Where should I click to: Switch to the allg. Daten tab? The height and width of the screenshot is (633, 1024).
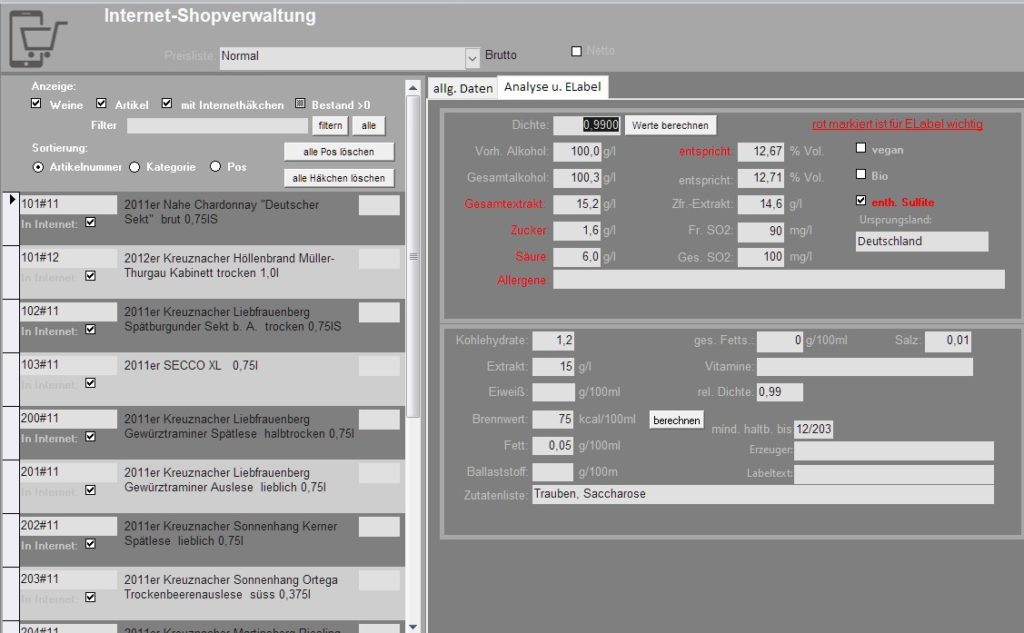click(462, 88)
